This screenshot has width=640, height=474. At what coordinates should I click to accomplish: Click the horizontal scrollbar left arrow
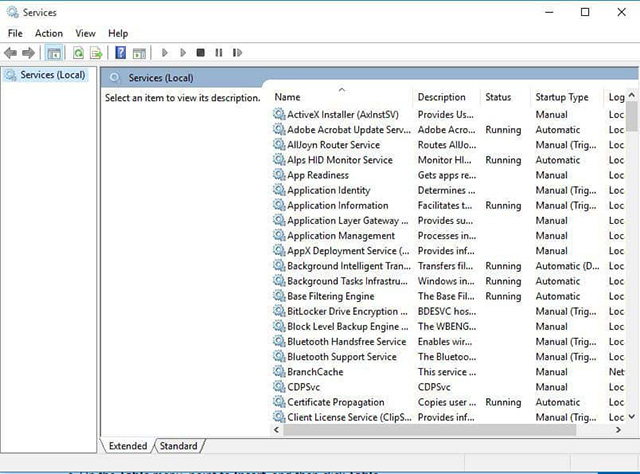pos(277,429)
